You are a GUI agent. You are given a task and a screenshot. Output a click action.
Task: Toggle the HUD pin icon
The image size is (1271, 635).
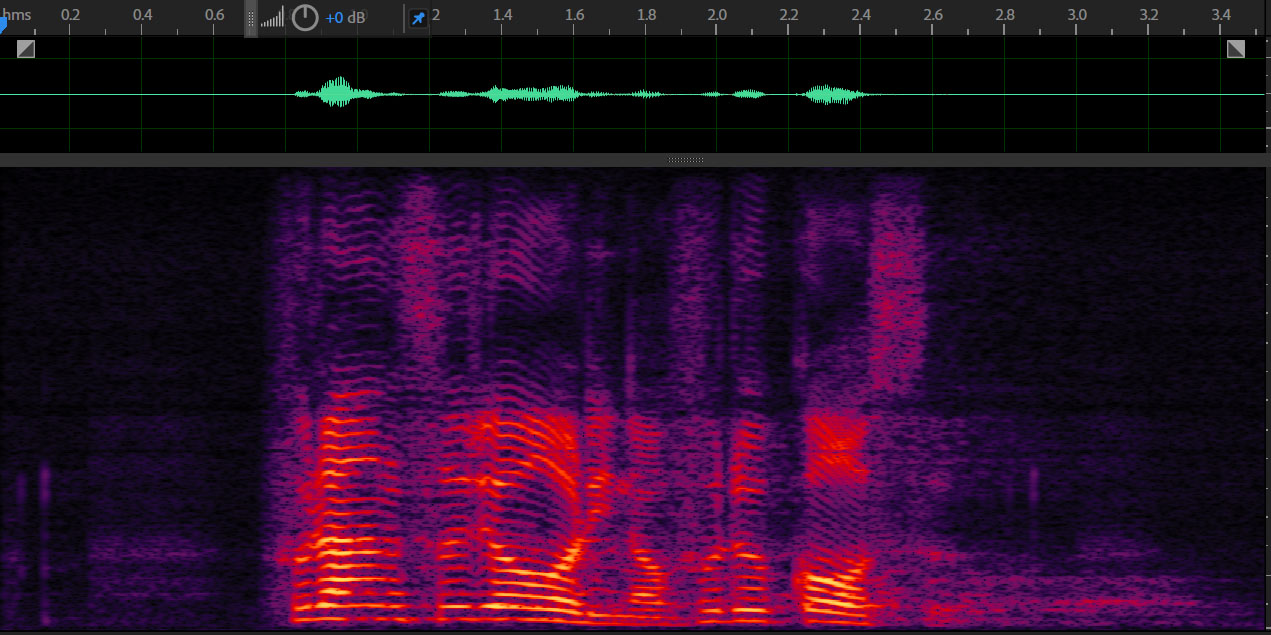tap(418, 18)
